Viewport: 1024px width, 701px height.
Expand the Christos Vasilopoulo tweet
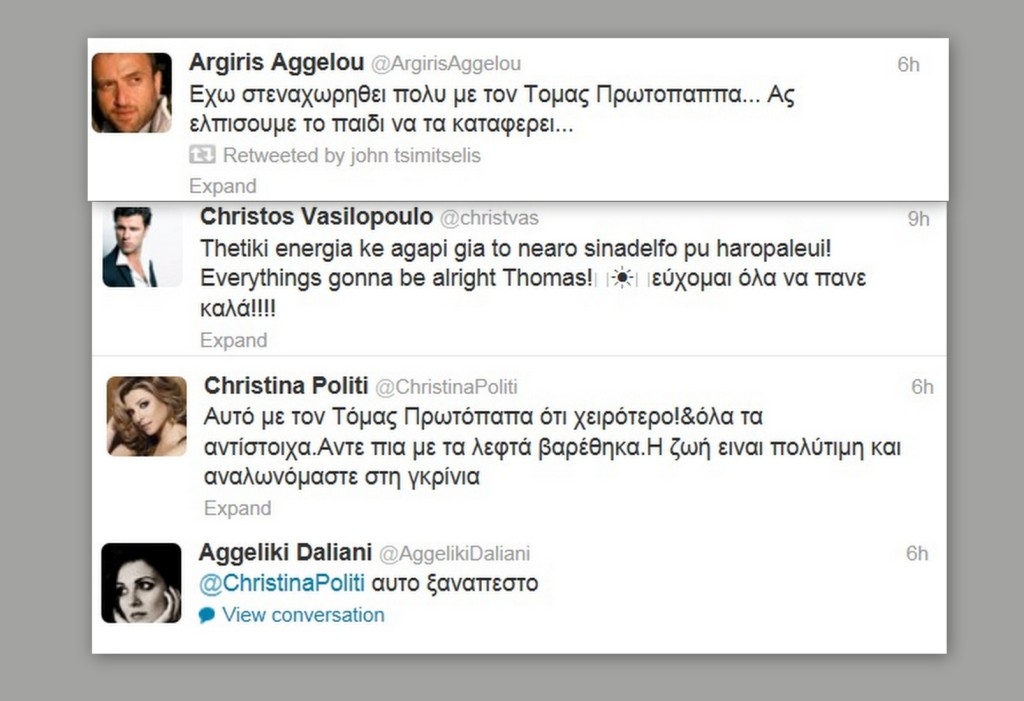(234, 340)
